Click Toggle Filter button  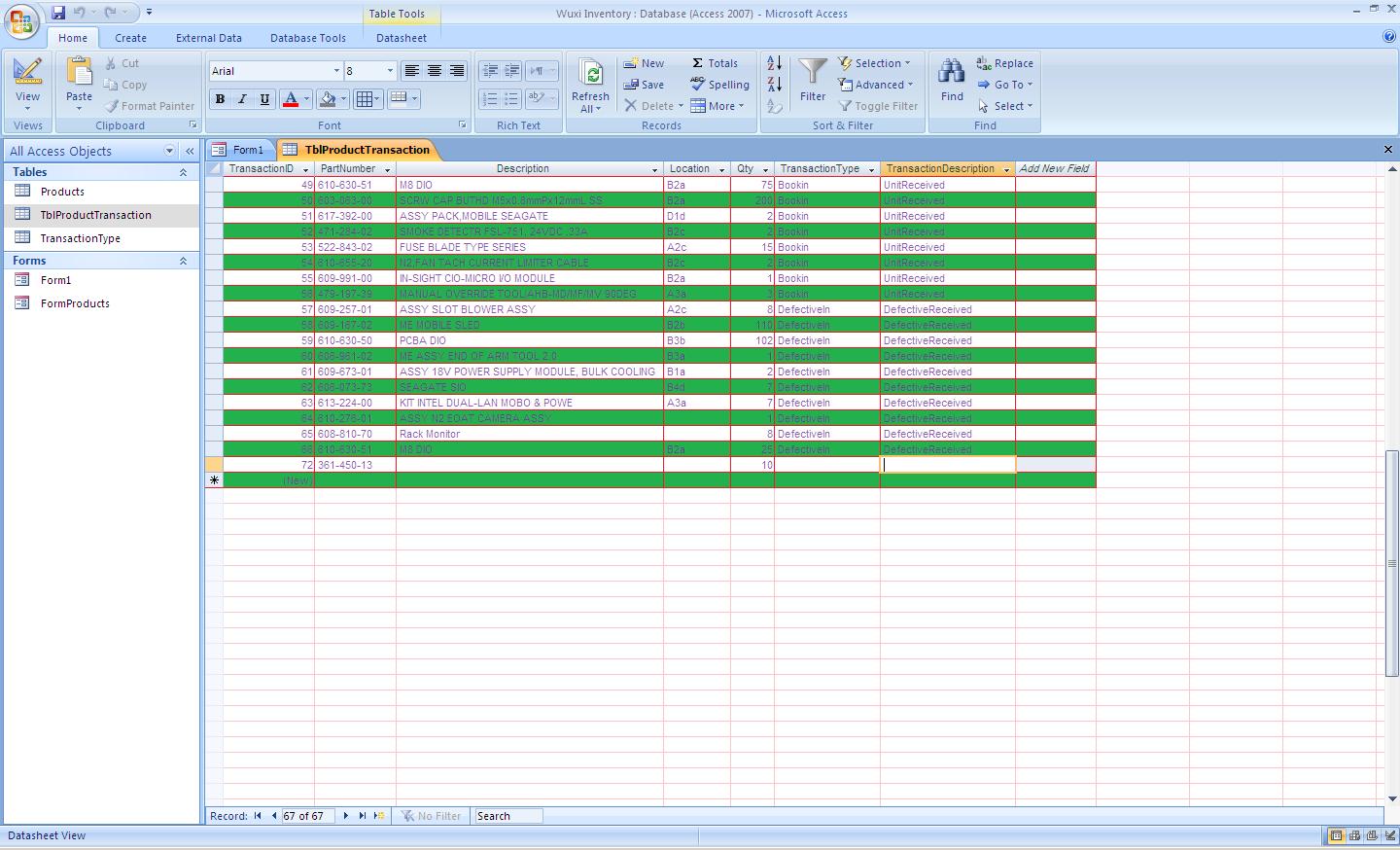878,106
